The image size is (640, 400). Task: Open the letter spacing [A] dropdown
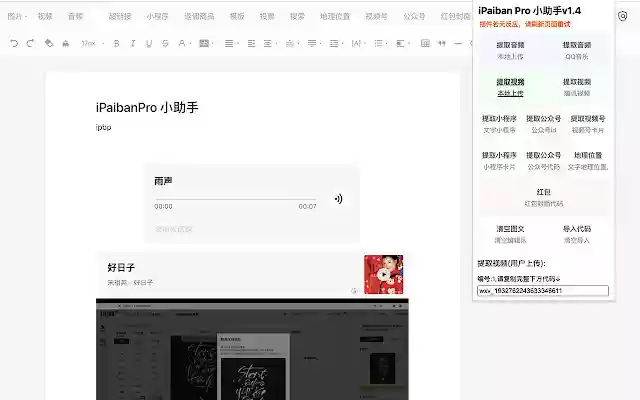tap(358, 43)
